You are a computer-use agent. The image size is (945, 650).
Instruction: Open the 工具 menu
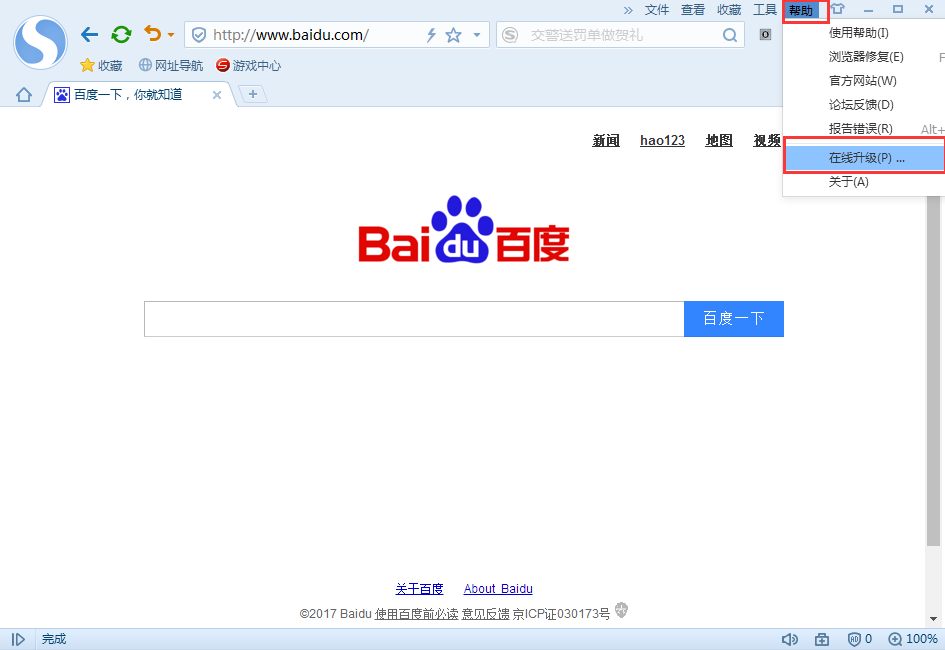coord(764,9)
